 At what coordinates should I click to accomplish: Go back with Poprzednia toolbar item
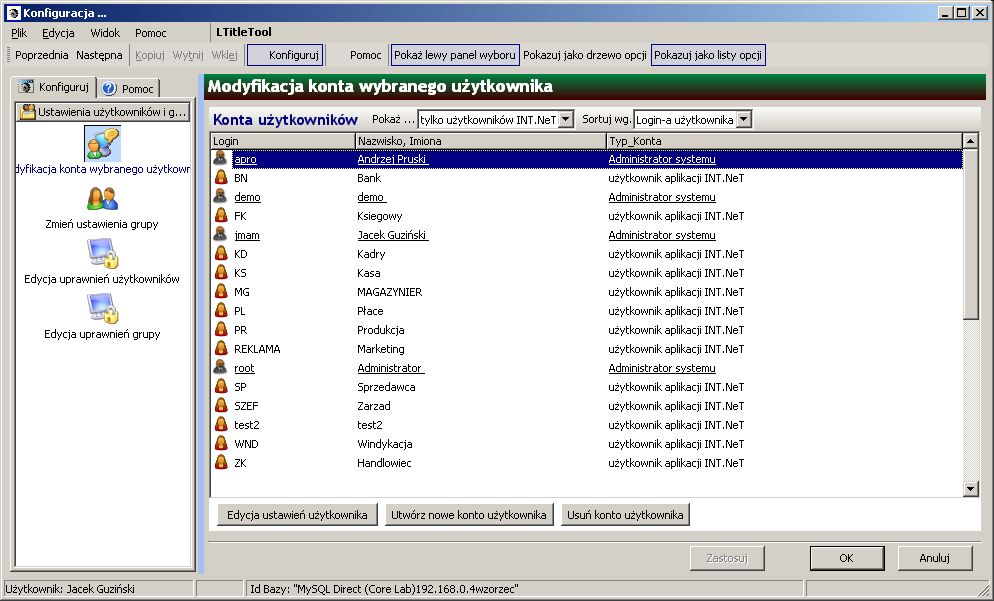41,55
